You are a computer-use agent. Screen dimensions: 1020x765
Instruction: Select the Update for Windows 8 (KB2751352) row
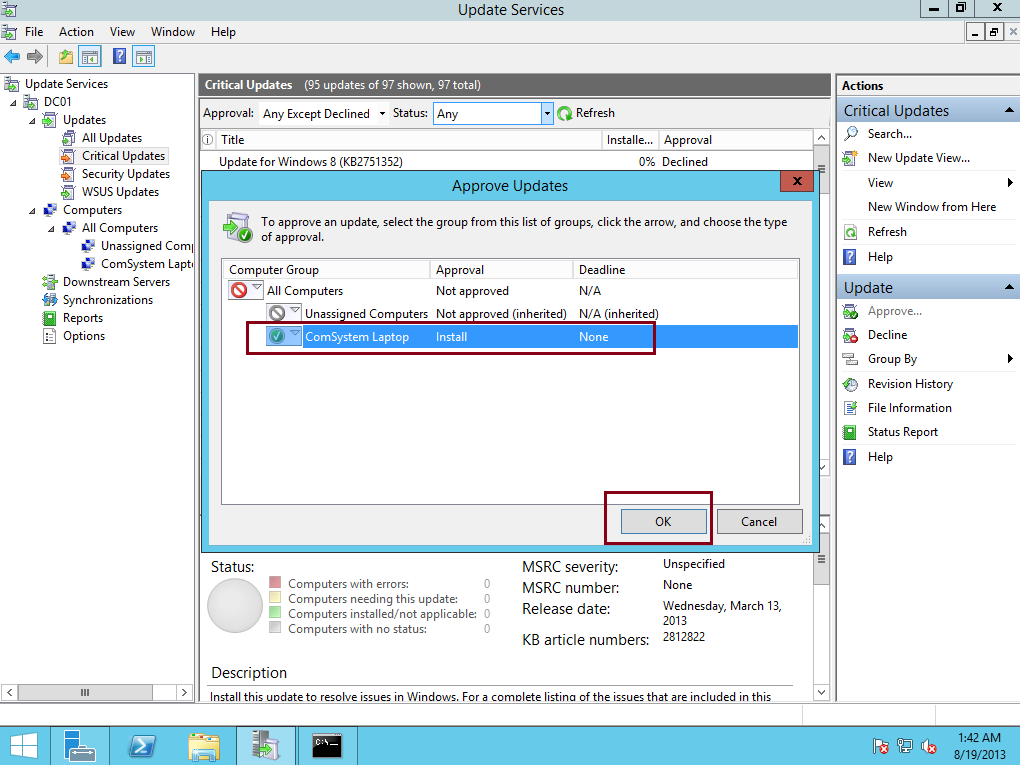(507, 162)
